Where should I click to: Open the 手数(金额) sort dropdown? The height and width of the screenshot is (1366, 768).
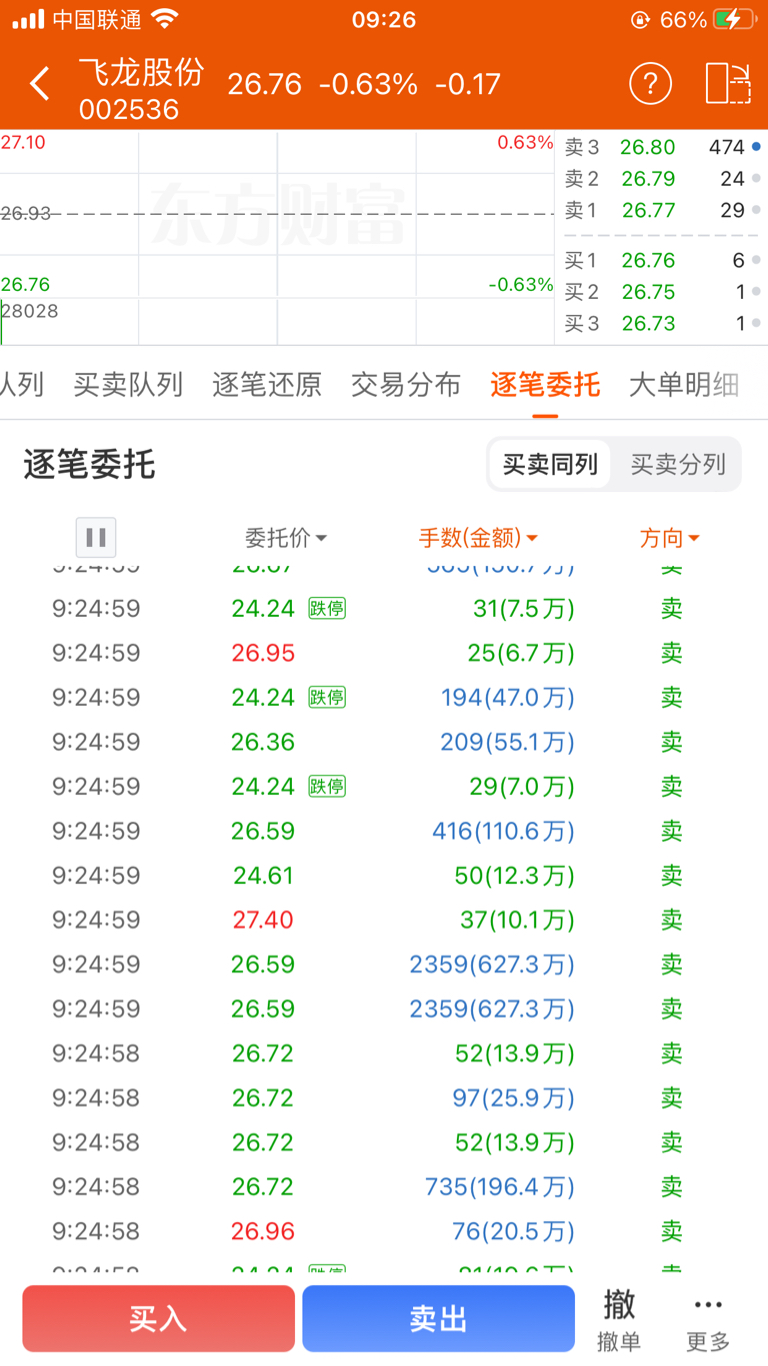[x=478, y=538]
